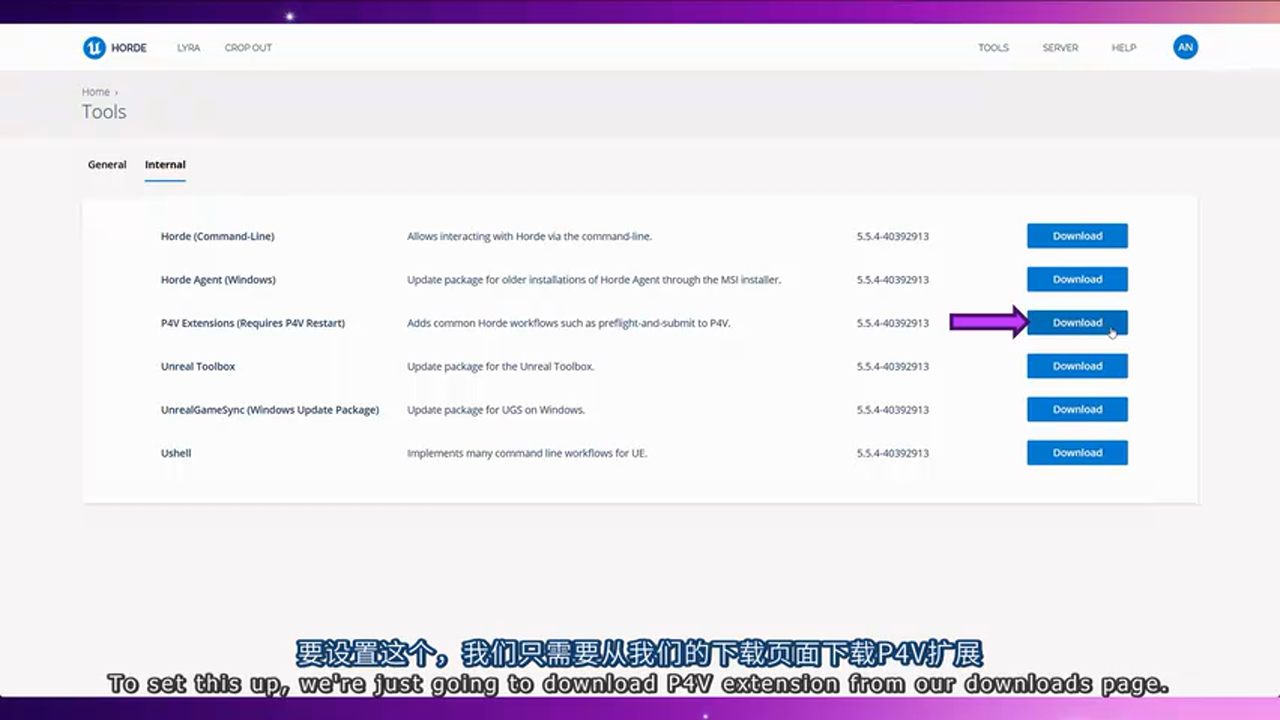Click the Tools page heading
1280x720 pixels.
(104, 112)
